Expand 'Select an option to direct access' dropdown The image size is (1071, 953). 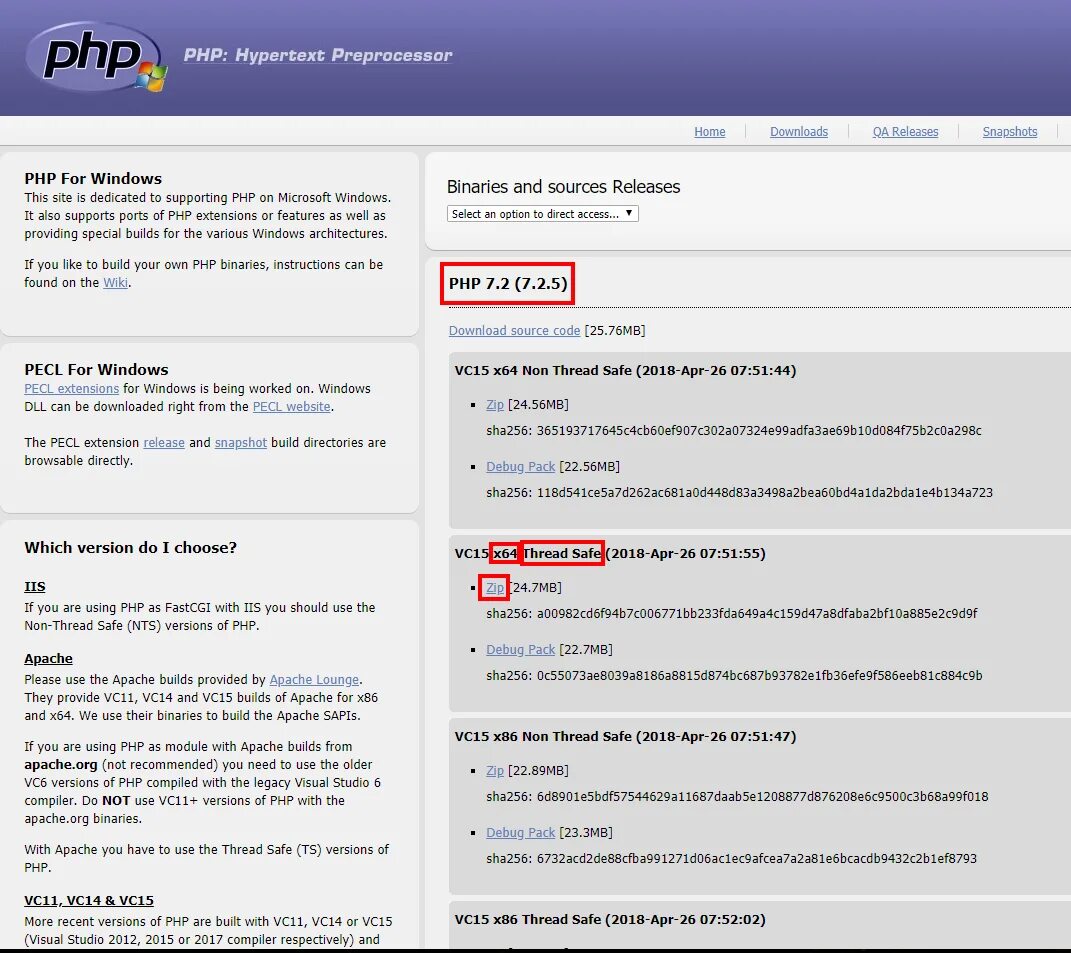pos(543,214)
